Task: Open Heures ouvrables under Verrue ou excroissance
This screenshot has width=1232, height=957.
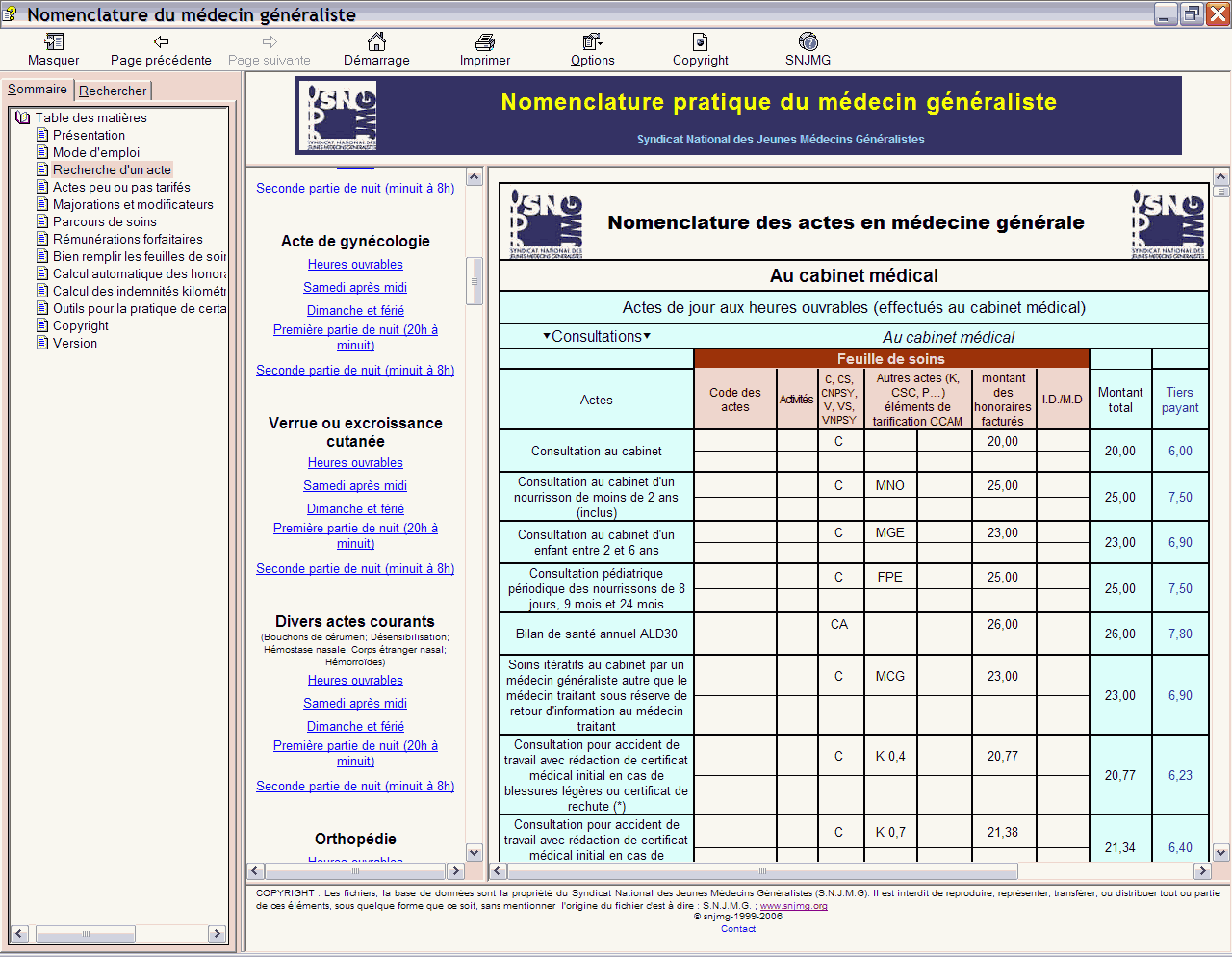Action: point(355,462)
